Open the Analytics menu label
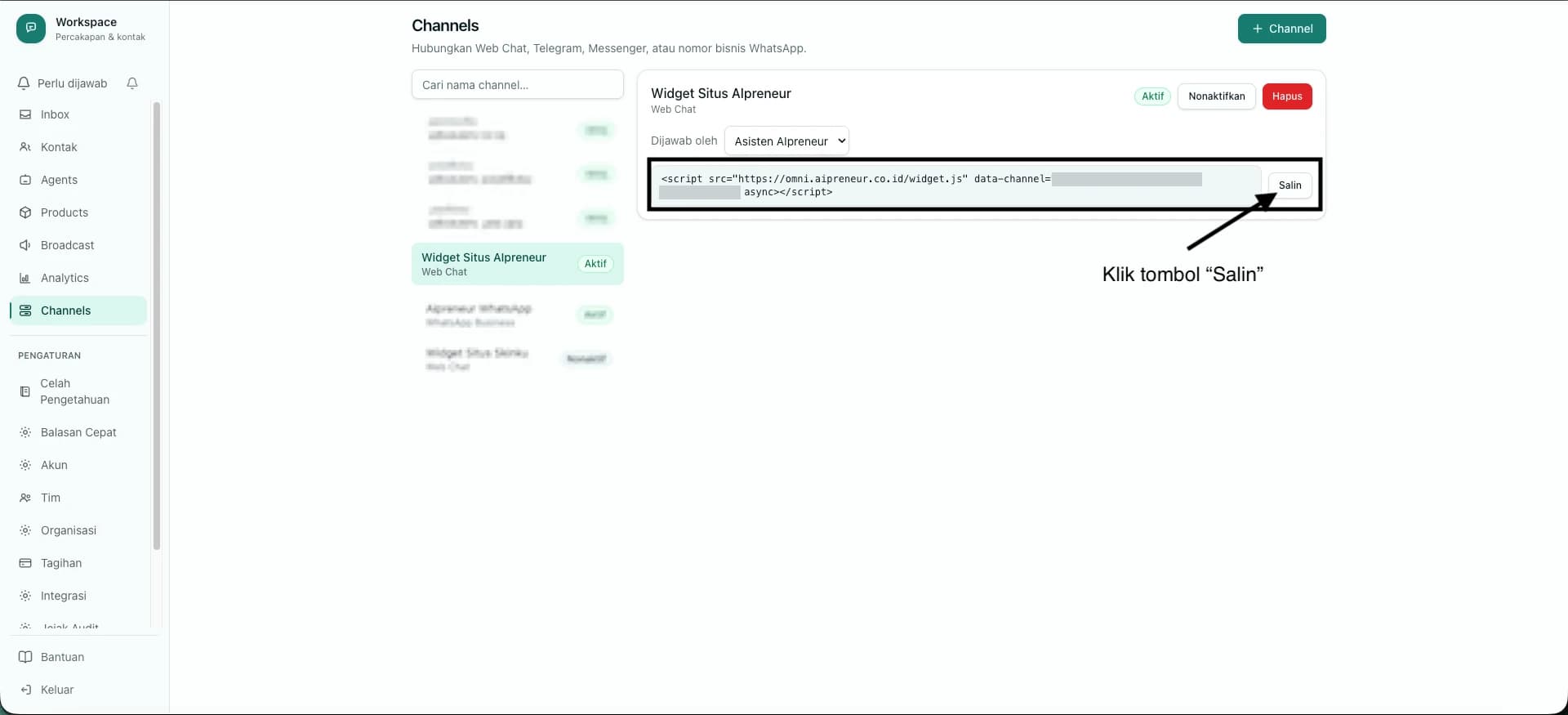This screenshot has width=1568, height=715. [x=65, y=278]
